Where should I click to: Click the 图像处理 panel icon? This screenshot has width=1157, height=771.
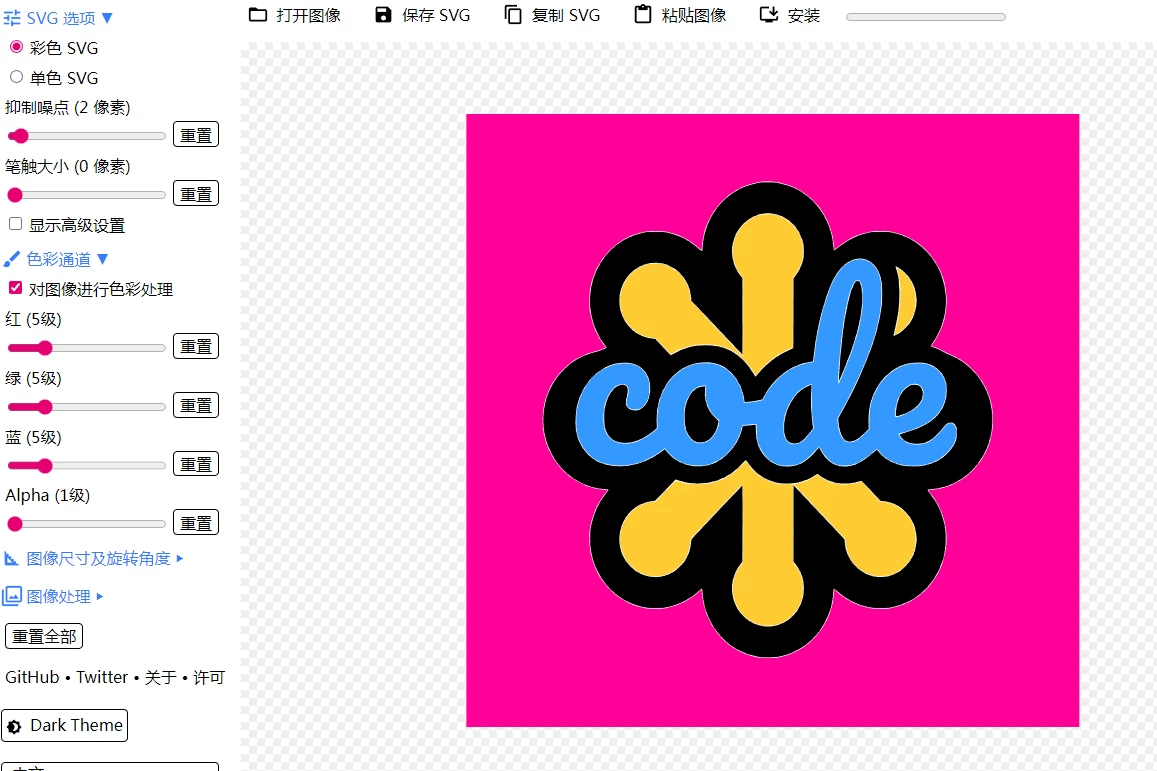coord(13,595)
